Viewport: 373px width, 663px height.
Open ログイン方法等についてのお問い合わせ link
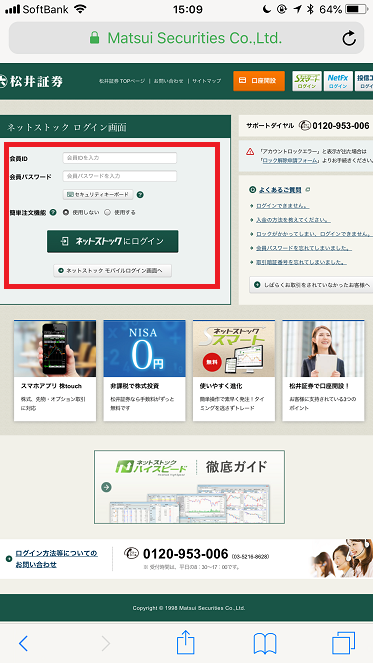click(56, 559)
